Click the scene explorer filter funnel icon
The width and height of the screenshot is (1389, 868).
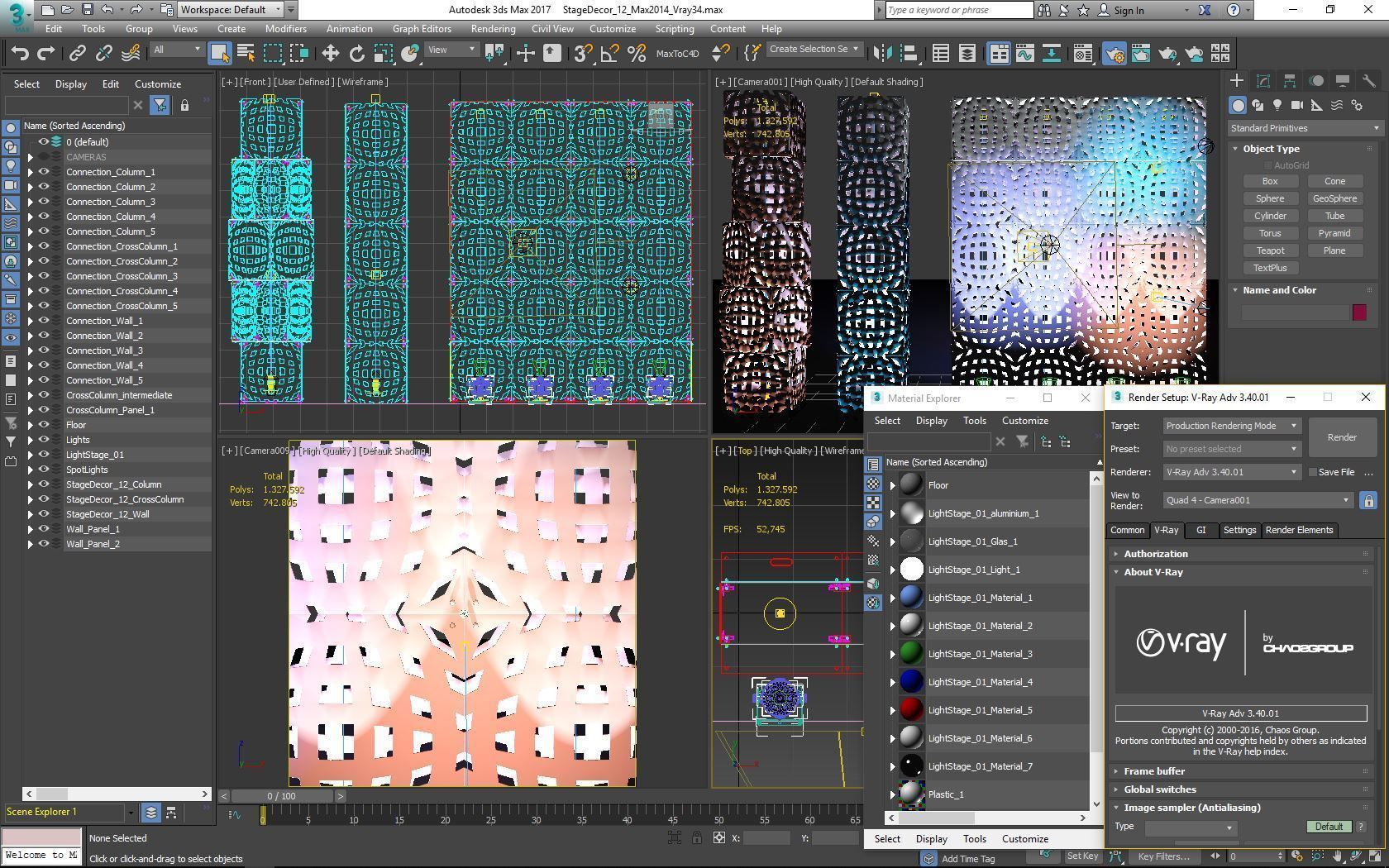point(160,106)
